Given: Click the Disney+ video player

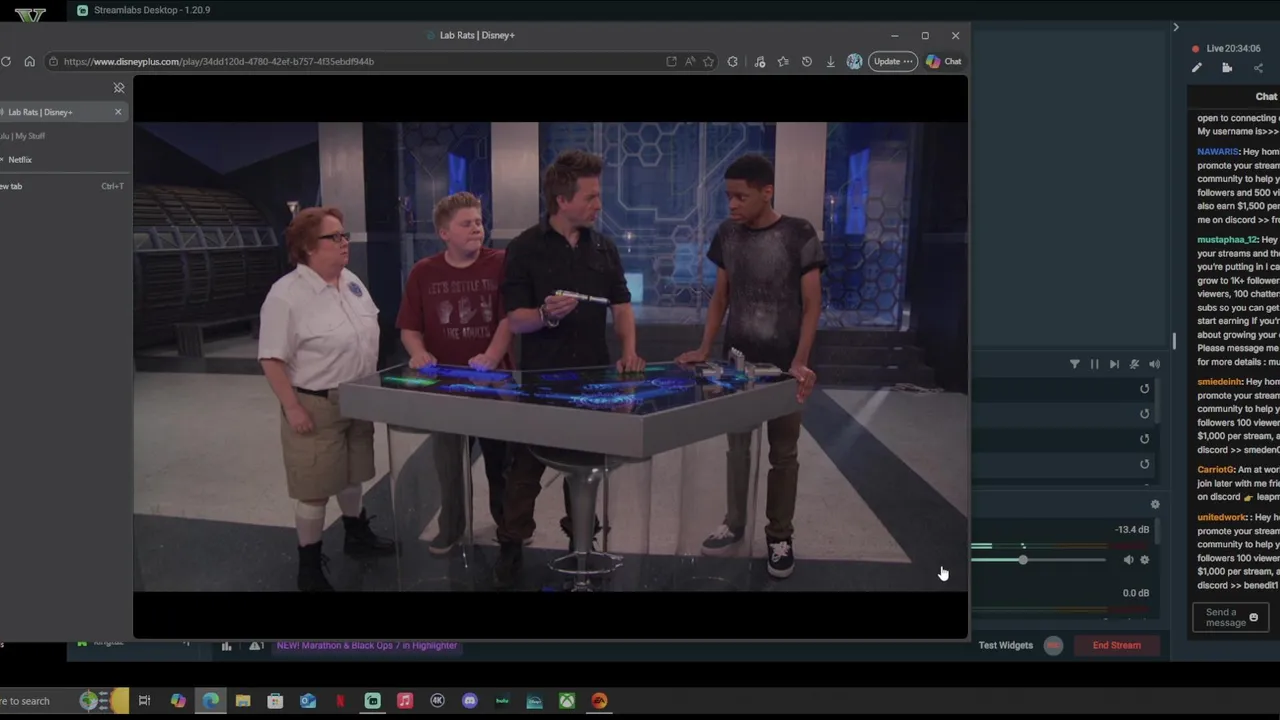Looking at the screenshot, I should [x=550, y=357].
